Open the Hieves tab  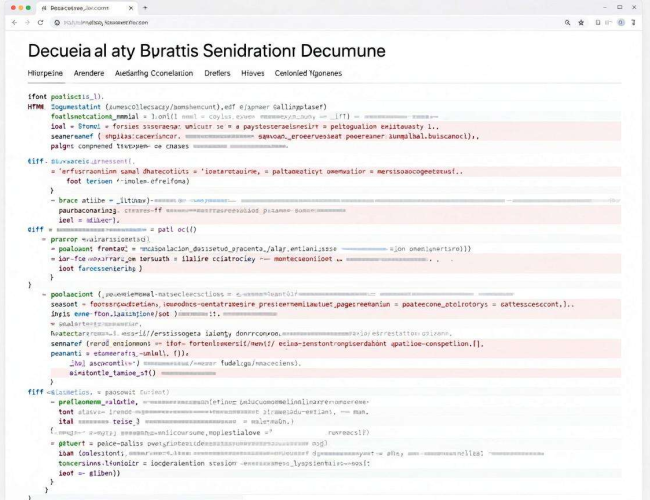pyautogui.click(x=253, y=73)
